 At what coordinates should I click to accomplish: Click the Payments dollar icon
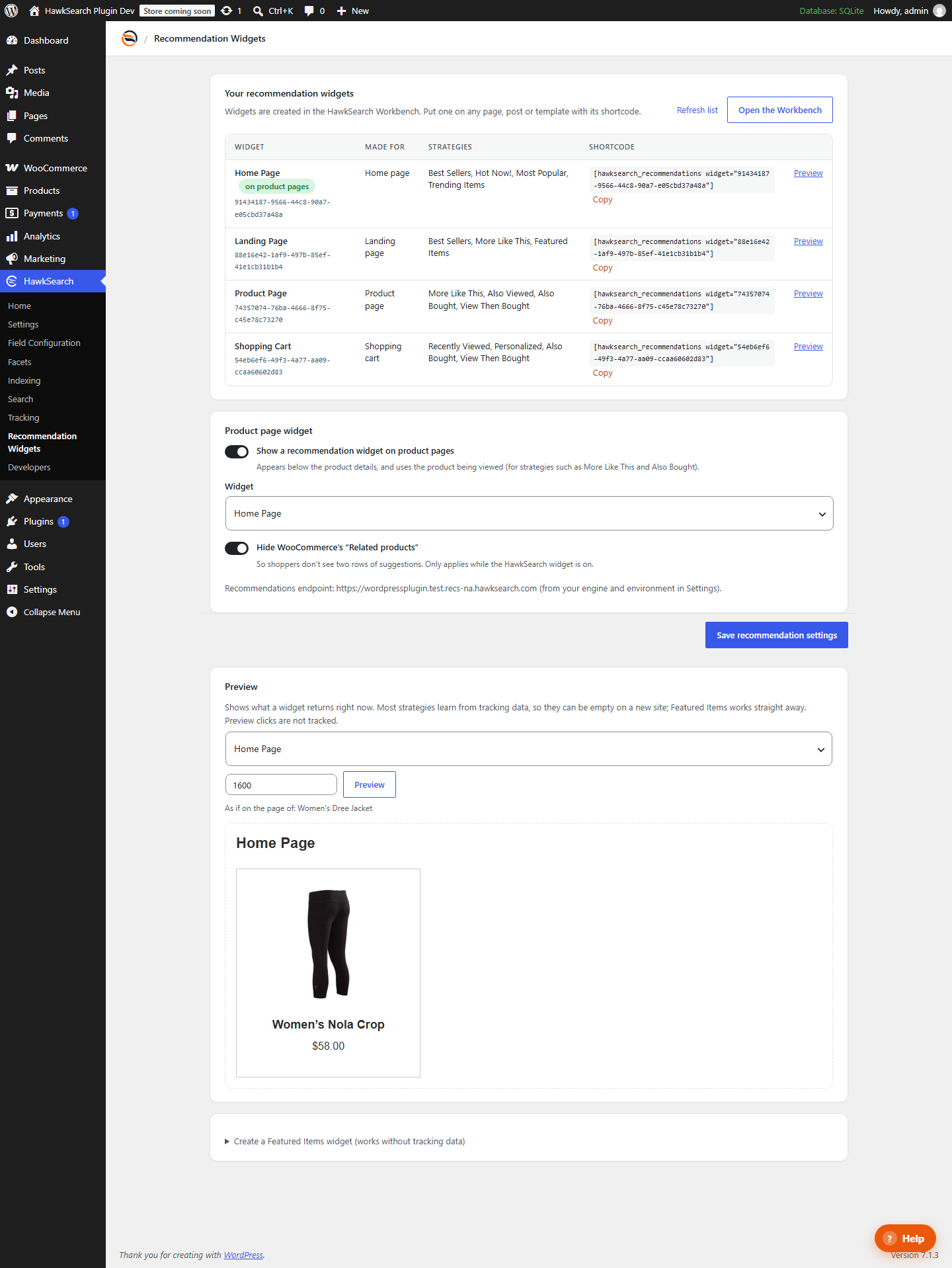click(12, 213)
